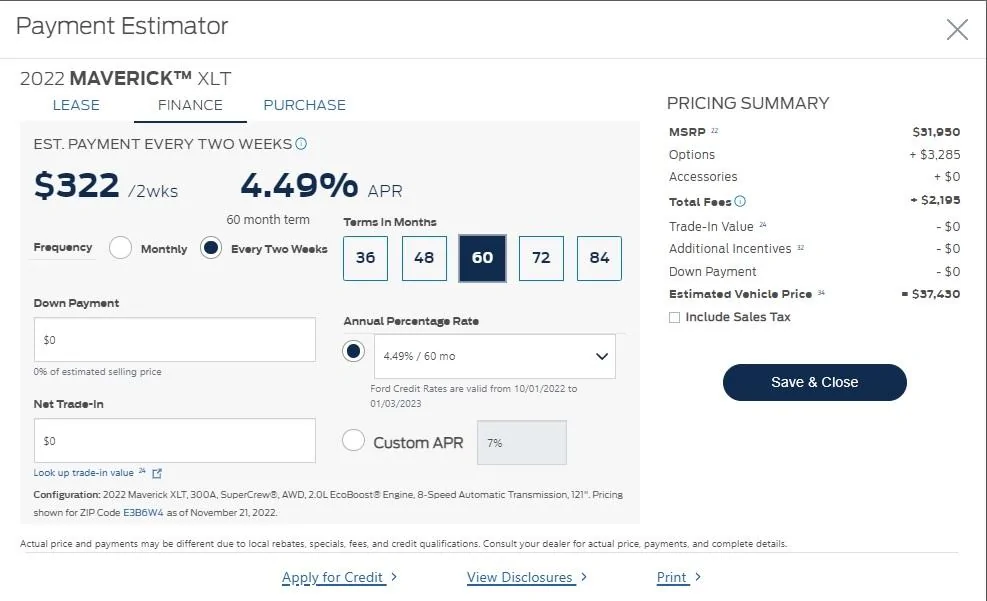The height and width of the screenshot is (601, 987).
Task: Click the Options + $3,285 value
Action: [935, 155]
